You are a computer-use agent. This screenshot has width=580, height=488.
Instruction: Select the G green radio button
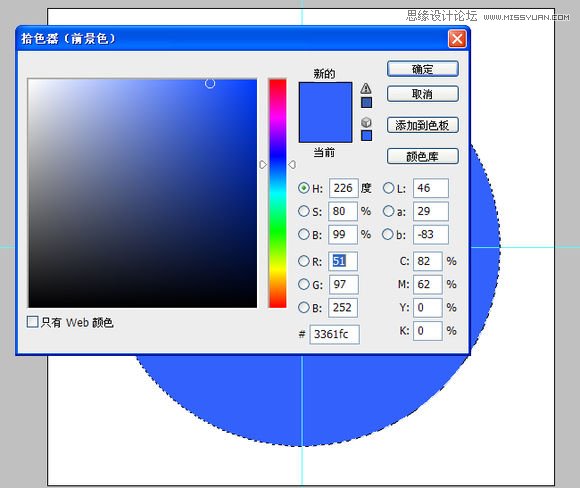(x=304, y=284)
